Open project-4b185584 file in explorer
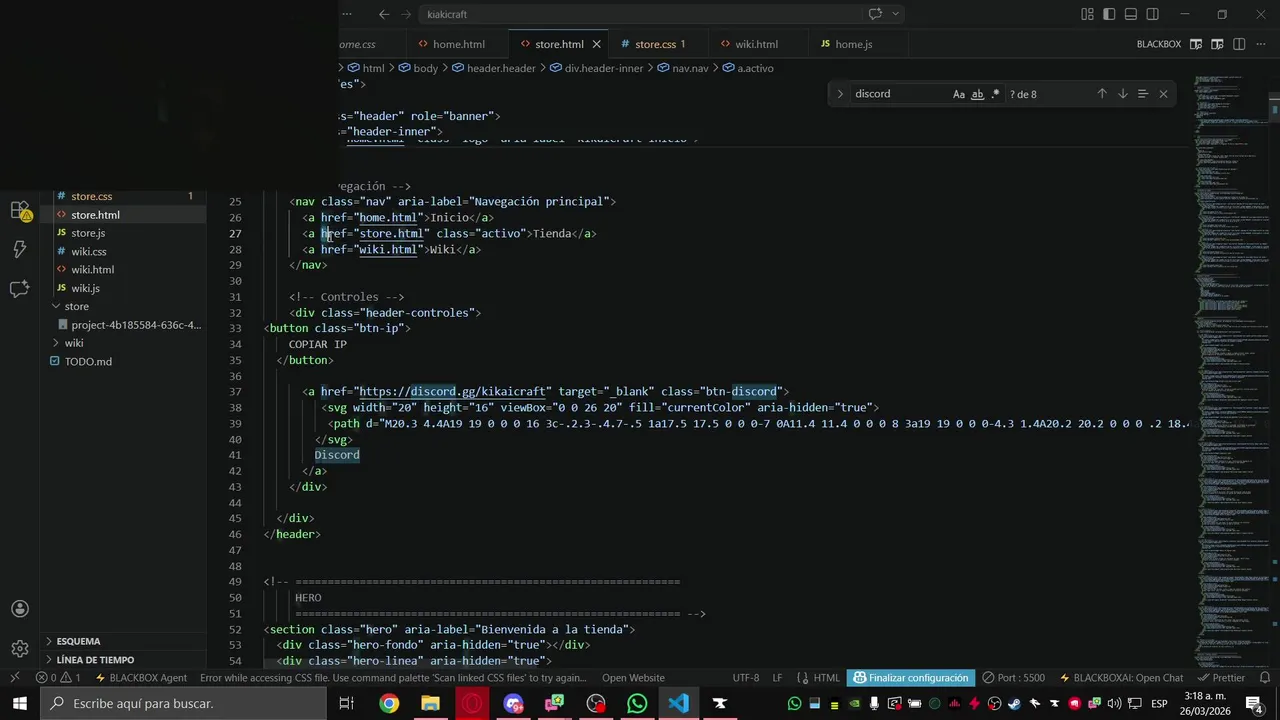 [x=124, y=325]
